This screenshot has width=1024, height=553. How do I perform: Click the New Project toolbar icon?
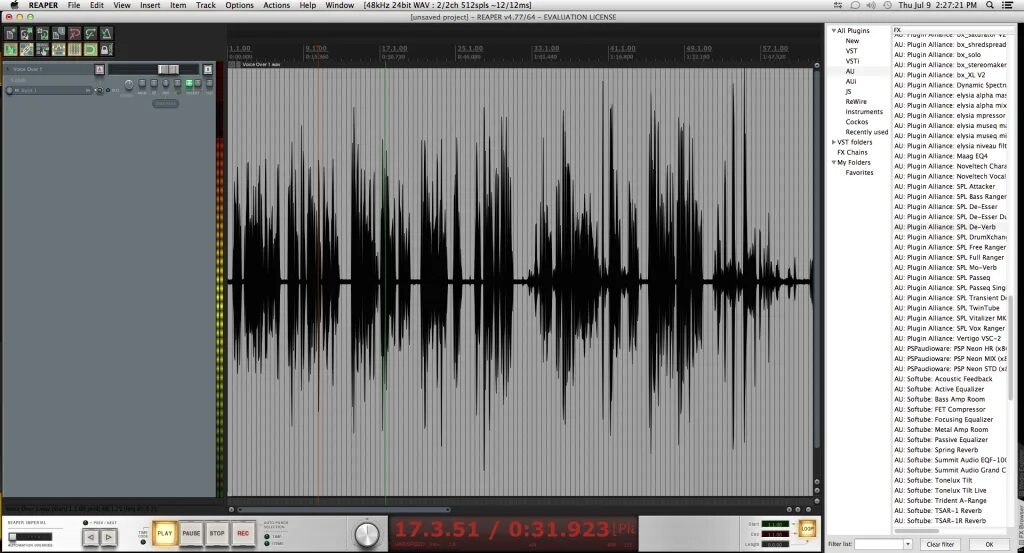tap(10, 33)
